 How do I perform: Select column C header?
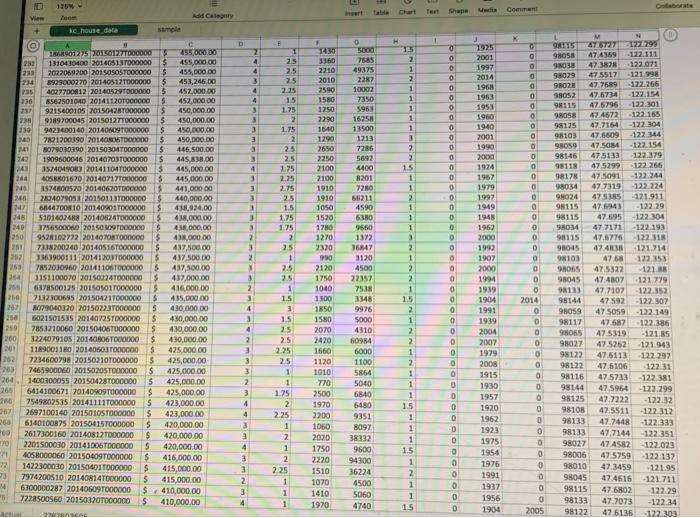191,44
